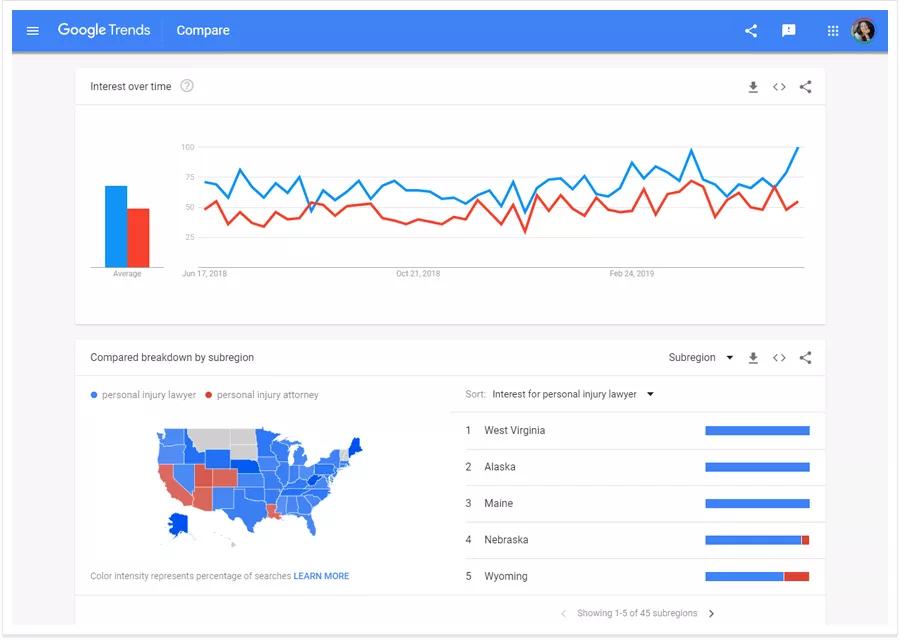
Task: Click the Google account avatar
Action: point(863,31)
